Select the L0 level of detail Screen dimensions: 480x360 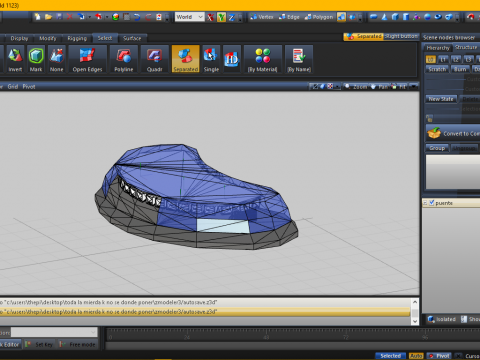pos(431,60)
